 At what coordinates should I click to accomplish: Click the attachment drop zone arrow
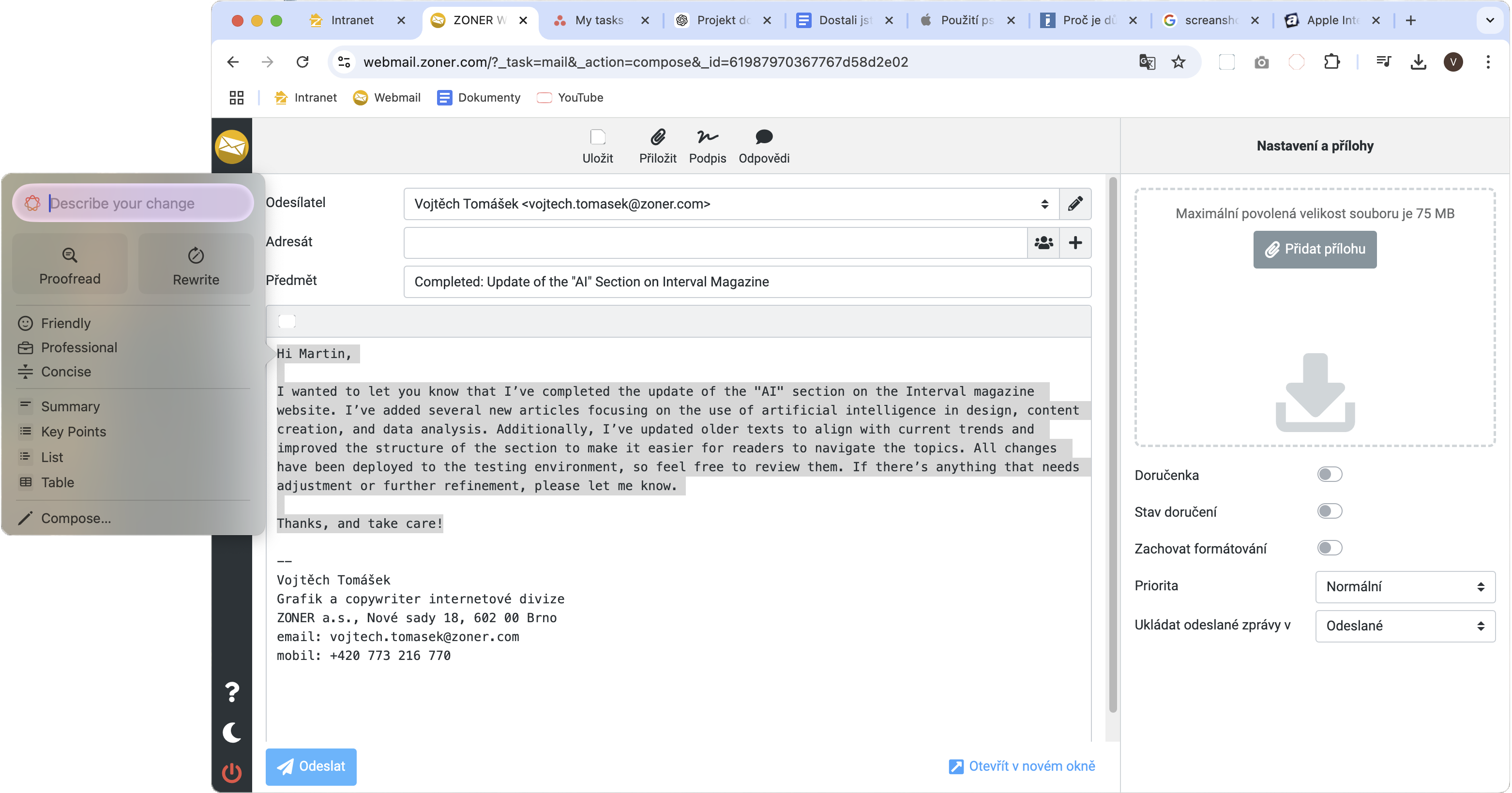coord(1315,392)
